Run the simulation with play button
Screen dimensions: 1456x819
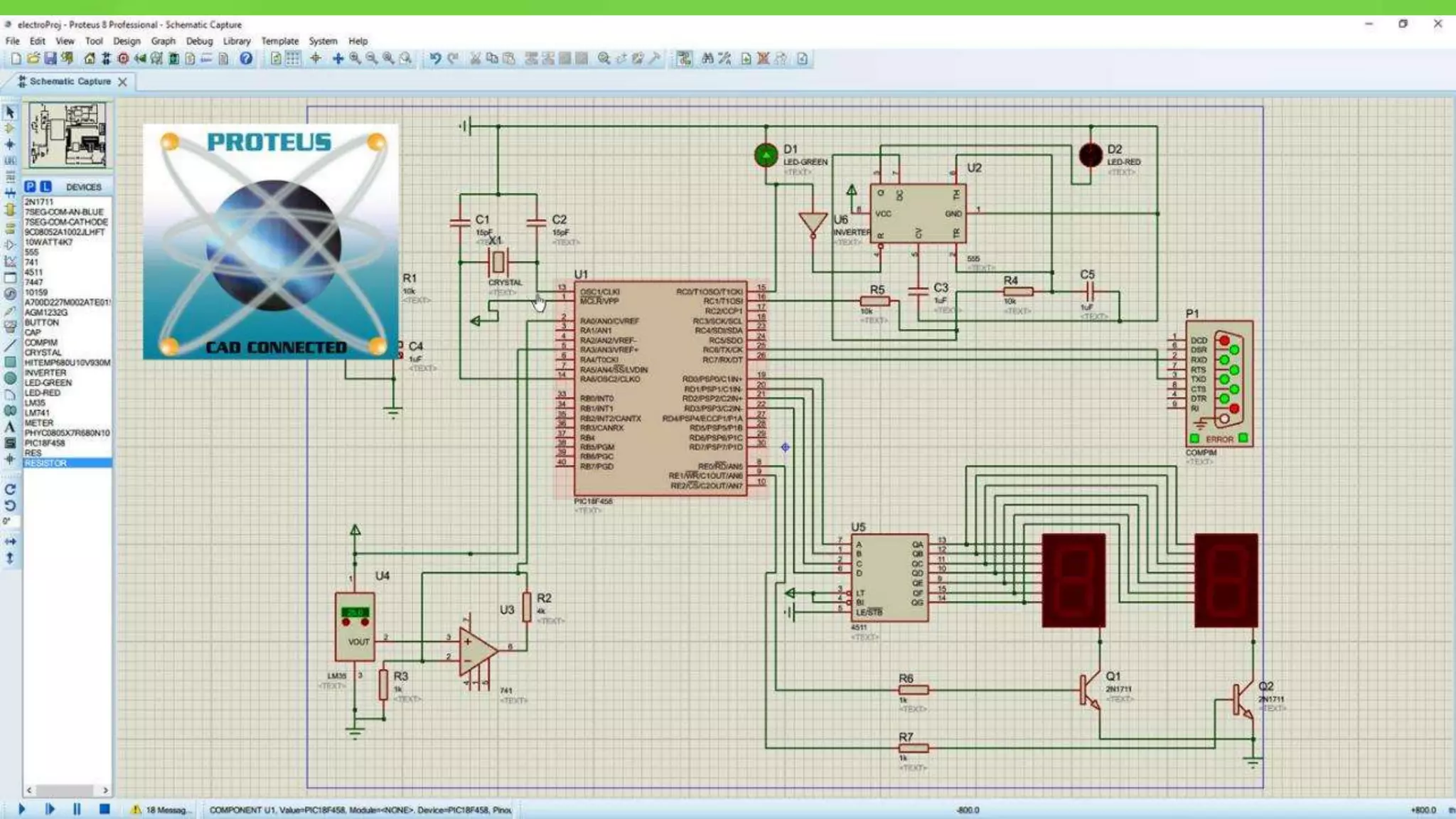(x=21, y=809)
